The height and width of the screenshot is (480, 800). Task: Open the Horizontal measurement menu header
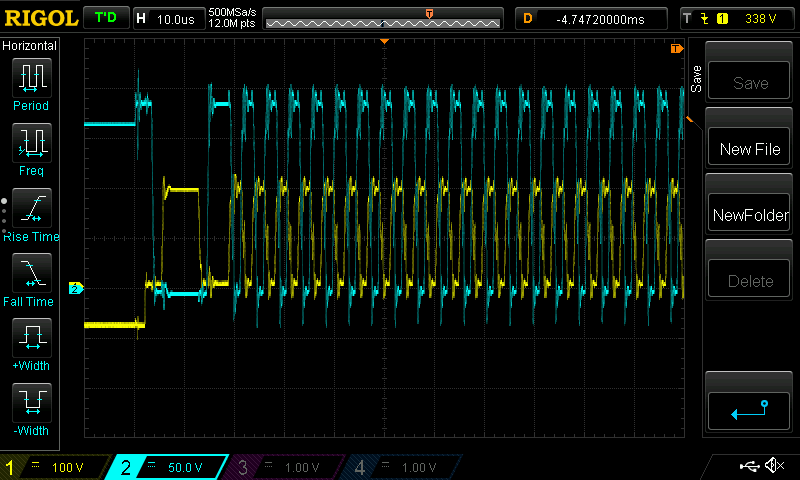[x=30, y=46]
